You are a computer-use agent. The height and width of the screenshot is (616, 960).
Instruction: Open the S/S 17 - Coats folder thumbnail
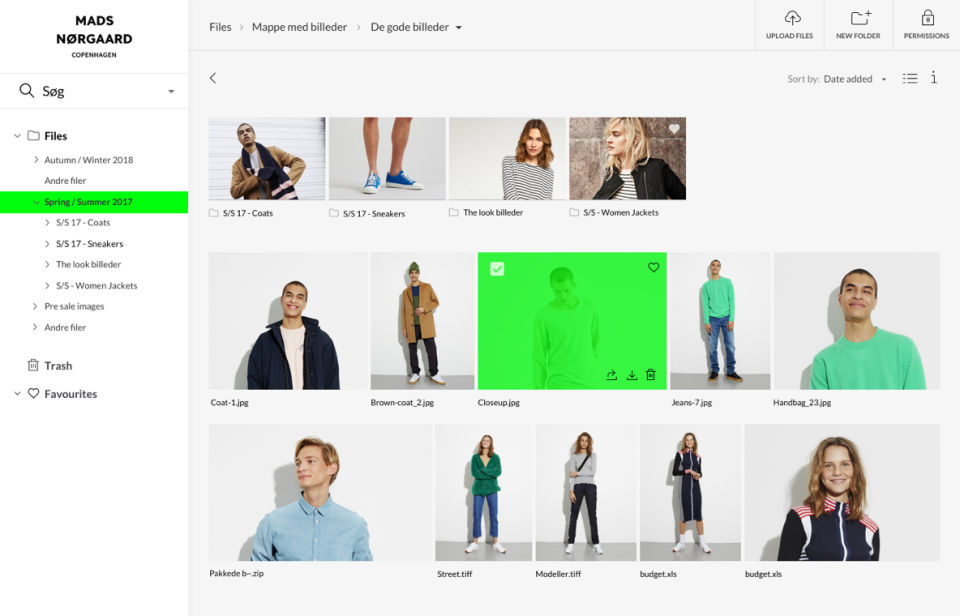tap(267, 159)
